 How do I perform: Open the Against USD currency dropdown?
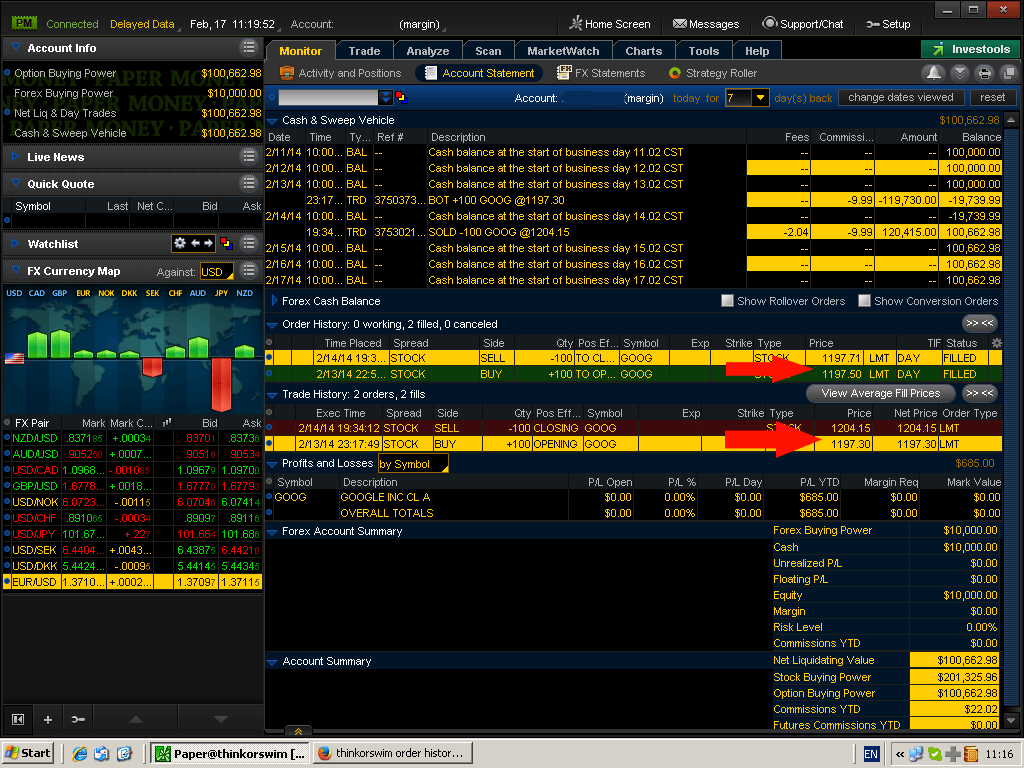coord(217,272)
